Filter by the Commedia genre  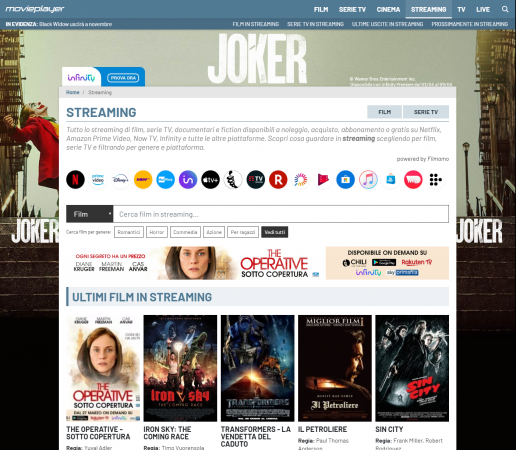pos(185,232)
